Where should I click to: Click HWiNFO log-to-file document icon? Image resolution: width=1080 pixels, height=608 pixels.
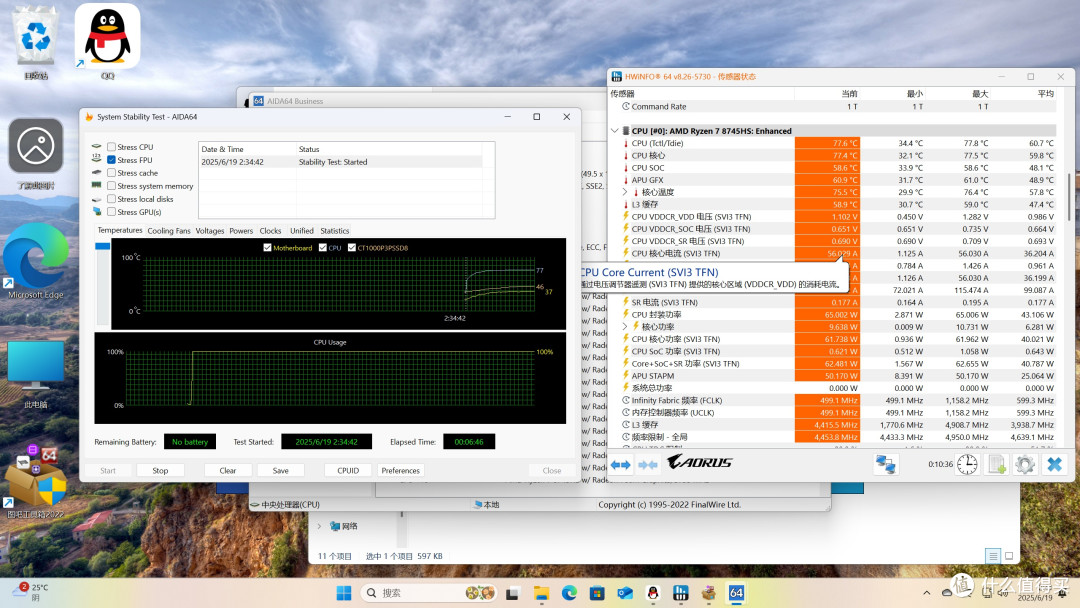coord(997,465)
